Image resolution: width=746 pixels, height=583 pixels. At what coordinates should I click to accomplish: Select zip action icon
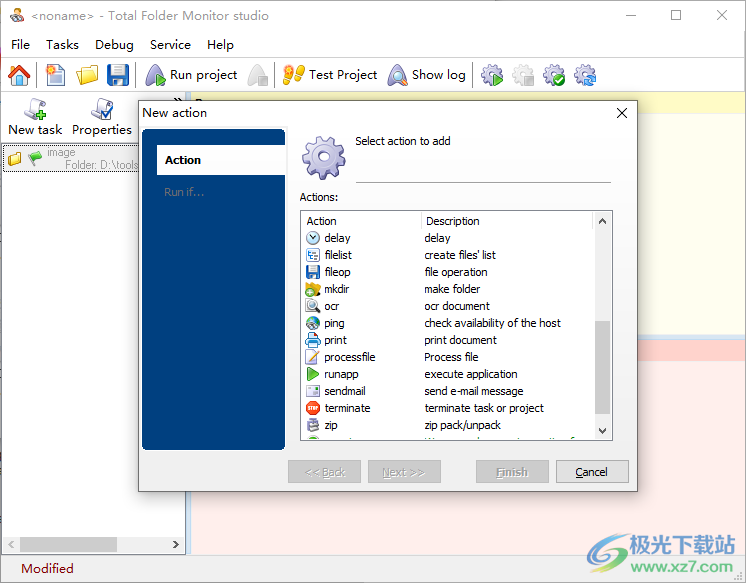313,425
